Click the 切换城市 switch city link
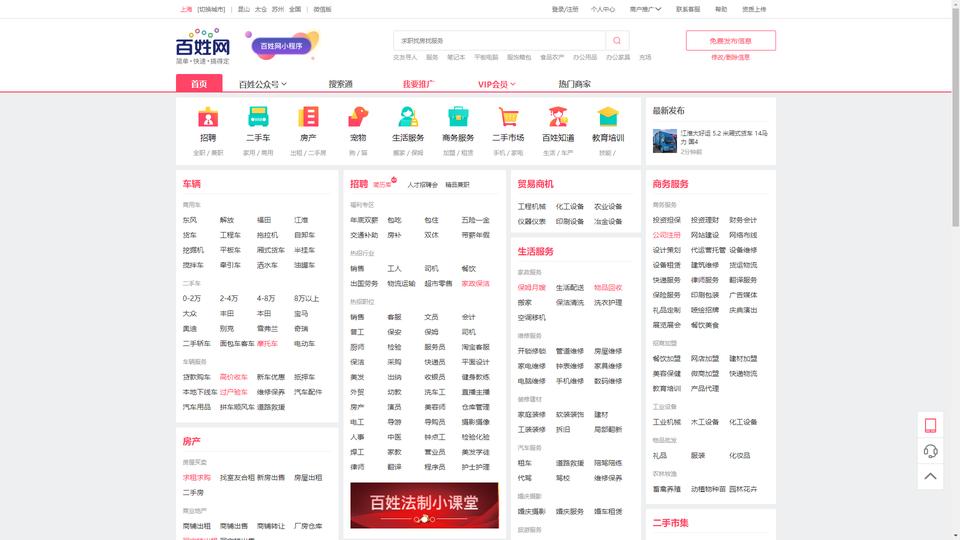The width and height of the screenshot is (960, 540). tap(211, 10)
